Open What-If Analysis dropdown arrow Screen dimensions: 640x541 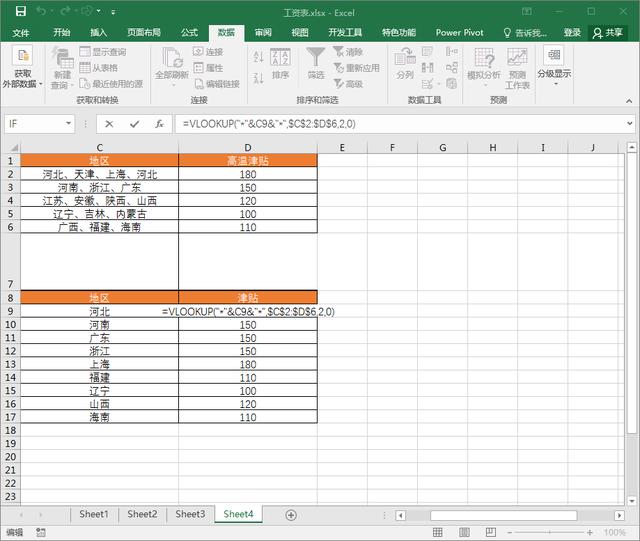(485, 85)
